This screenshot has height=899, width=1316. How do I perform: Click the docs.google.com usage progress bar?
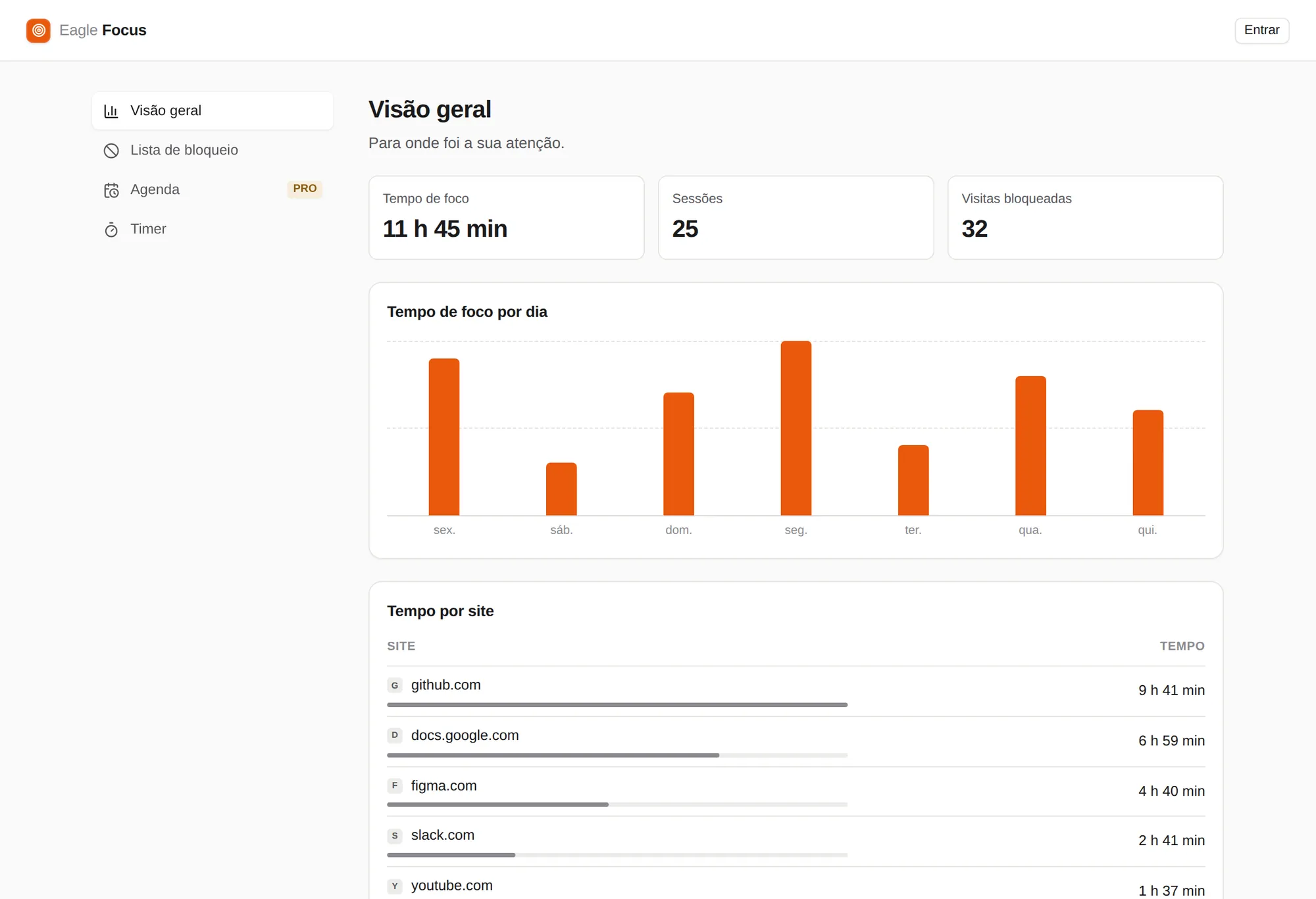[617, 755]
